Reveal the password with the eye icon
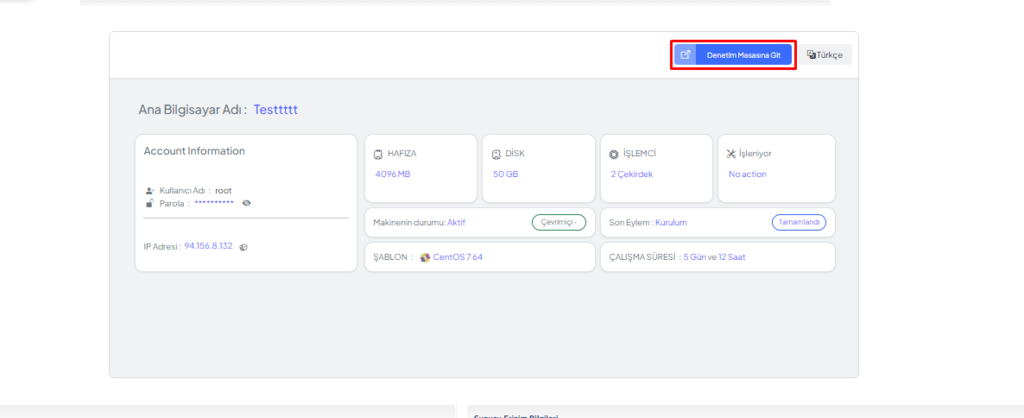This screenshot has width=1024, height=418. 246,203
